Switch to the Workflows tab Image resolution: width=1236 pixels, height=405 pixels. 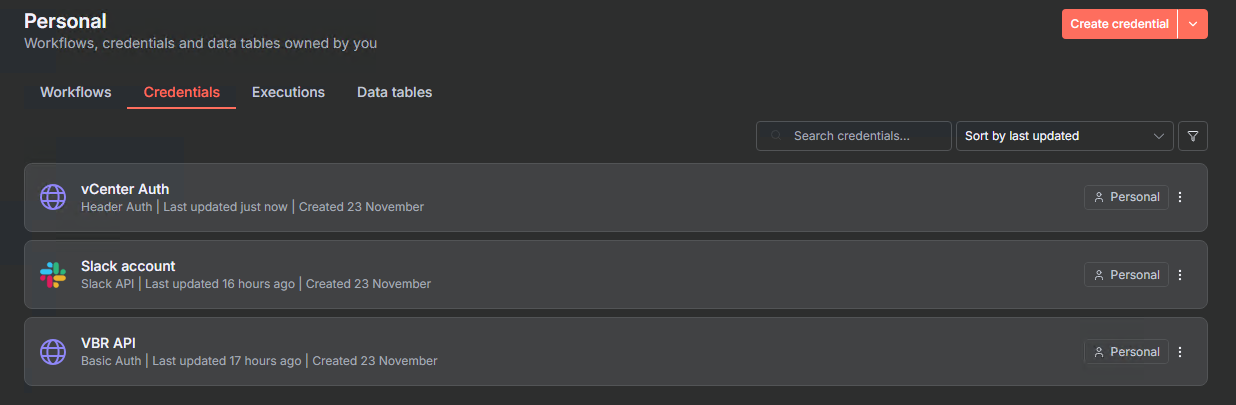click(75, 92)
